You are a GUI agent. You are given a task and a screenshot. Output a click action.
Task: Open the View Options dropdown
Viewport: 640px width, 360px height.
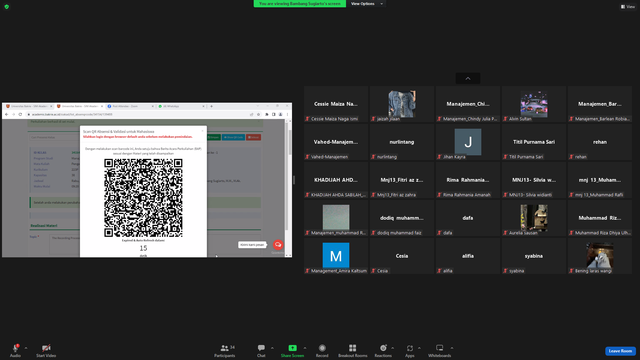point(367,4)
